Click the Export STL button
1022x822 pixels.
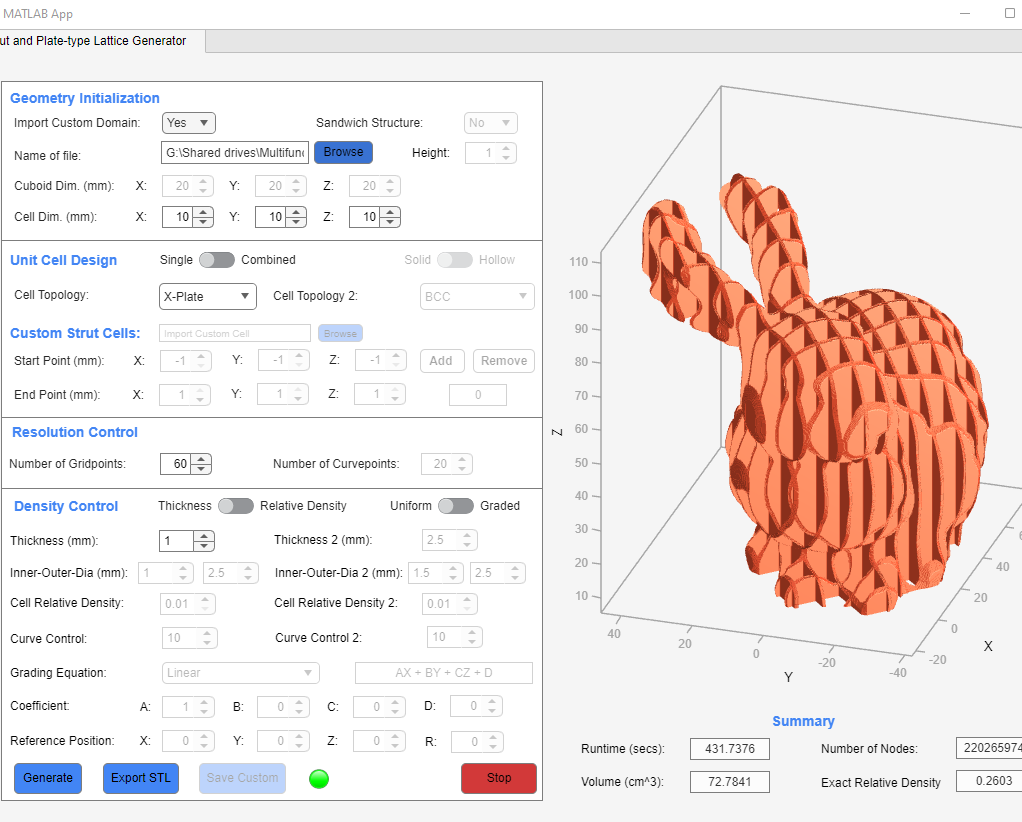141,778
